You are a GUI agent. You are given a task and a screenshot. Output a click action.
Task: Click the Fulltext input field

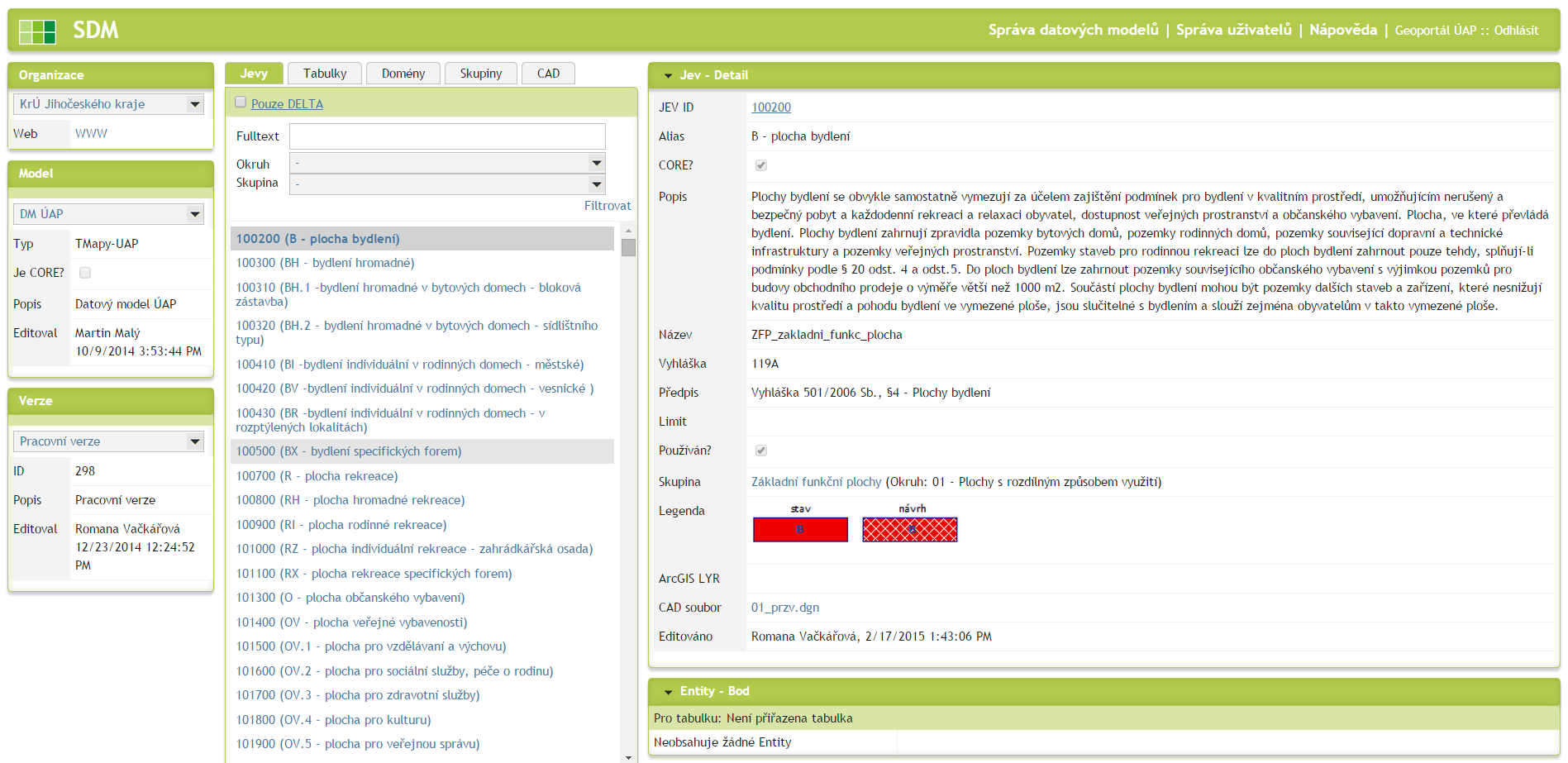point(447,136)
